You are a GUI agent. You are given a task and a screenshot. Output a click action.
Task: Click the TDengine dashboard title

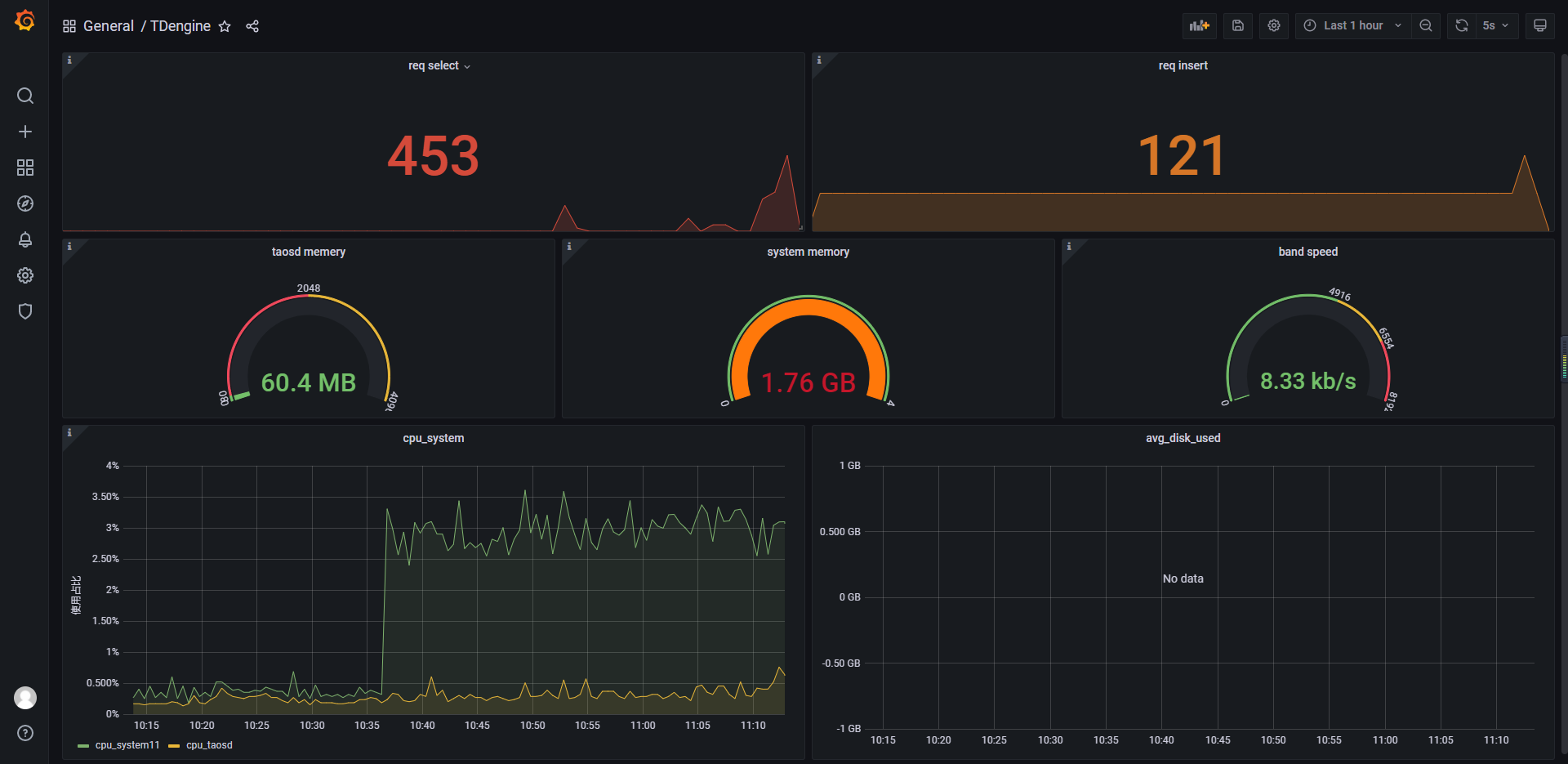(x=180, y=26)
